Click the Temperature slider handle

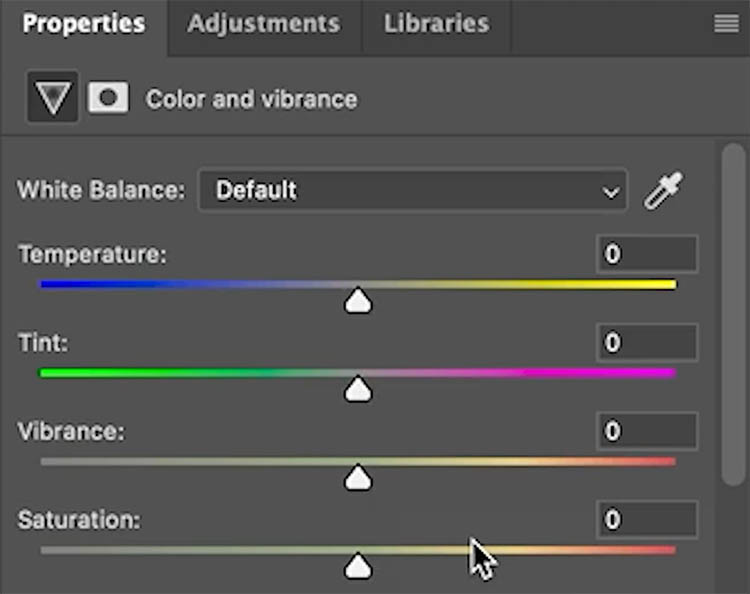358,301
